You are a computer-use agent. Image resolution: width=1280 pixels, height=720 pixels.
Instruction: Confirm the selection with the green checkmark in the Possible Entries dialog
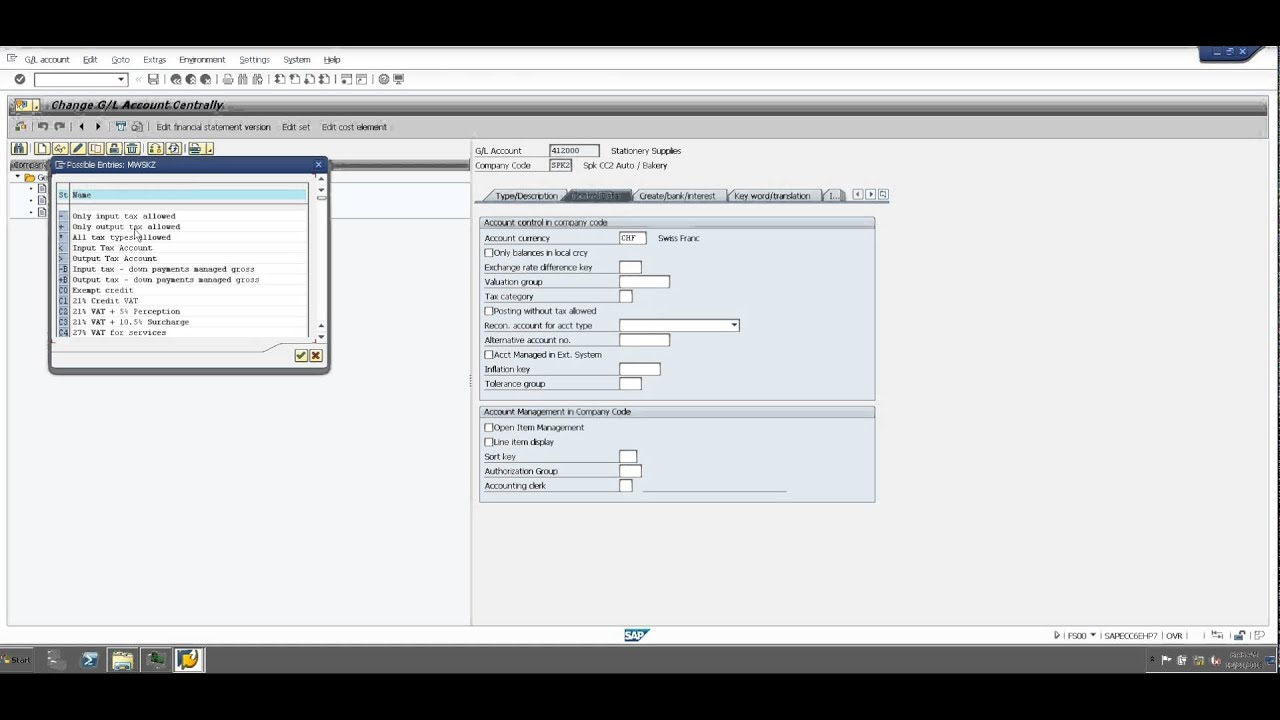click(x=301, y=356)
